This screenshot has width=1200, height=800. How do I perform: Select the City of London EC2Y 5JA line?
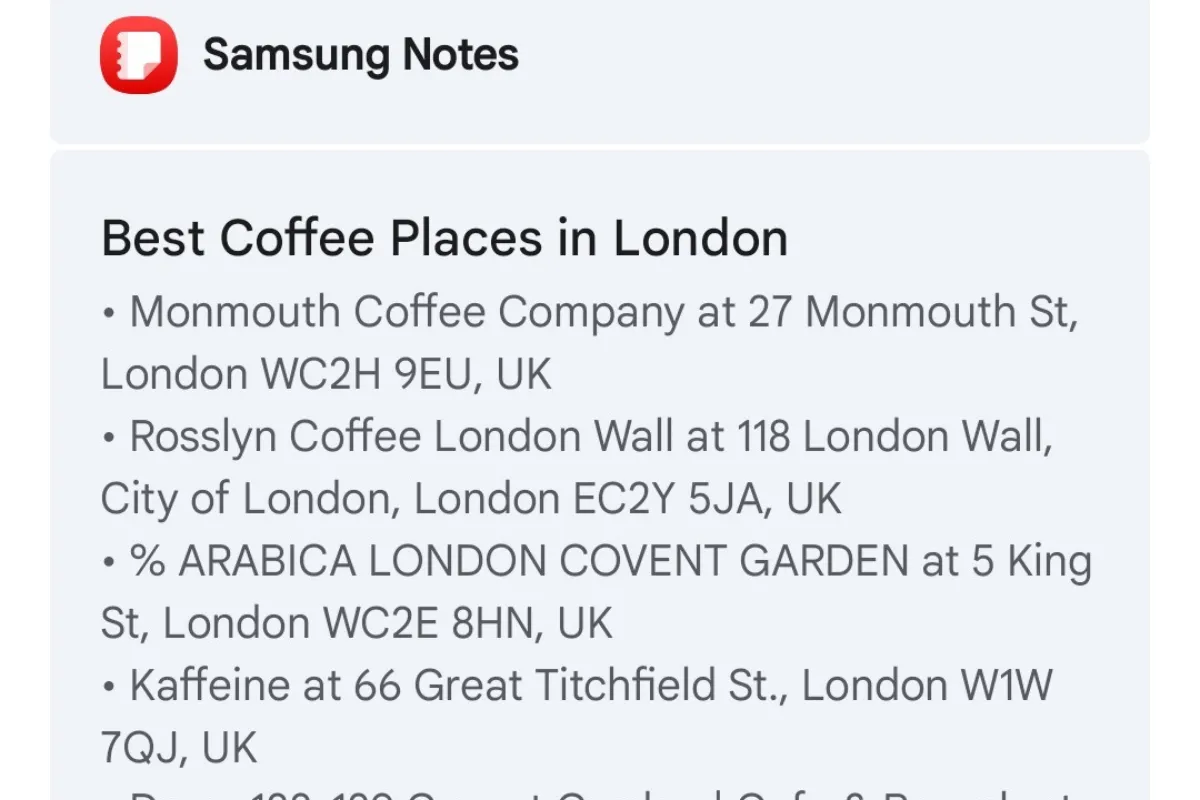tap(471, 499)
